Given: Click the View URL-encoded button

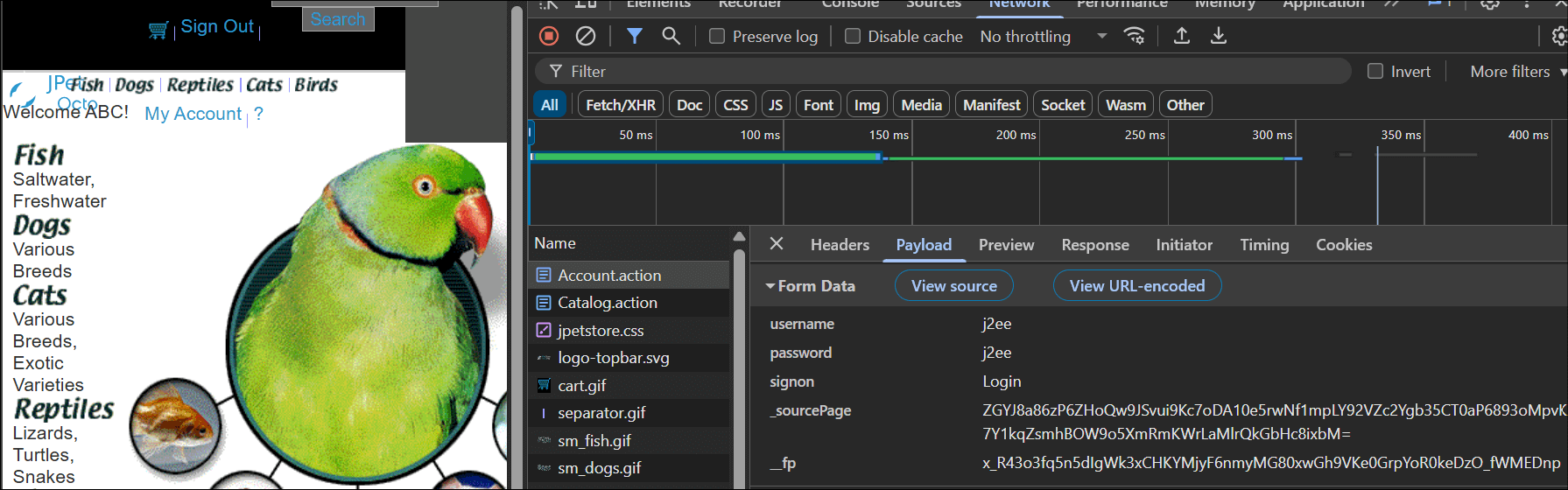Looking at the screenshot, I should click(1137, 286).
